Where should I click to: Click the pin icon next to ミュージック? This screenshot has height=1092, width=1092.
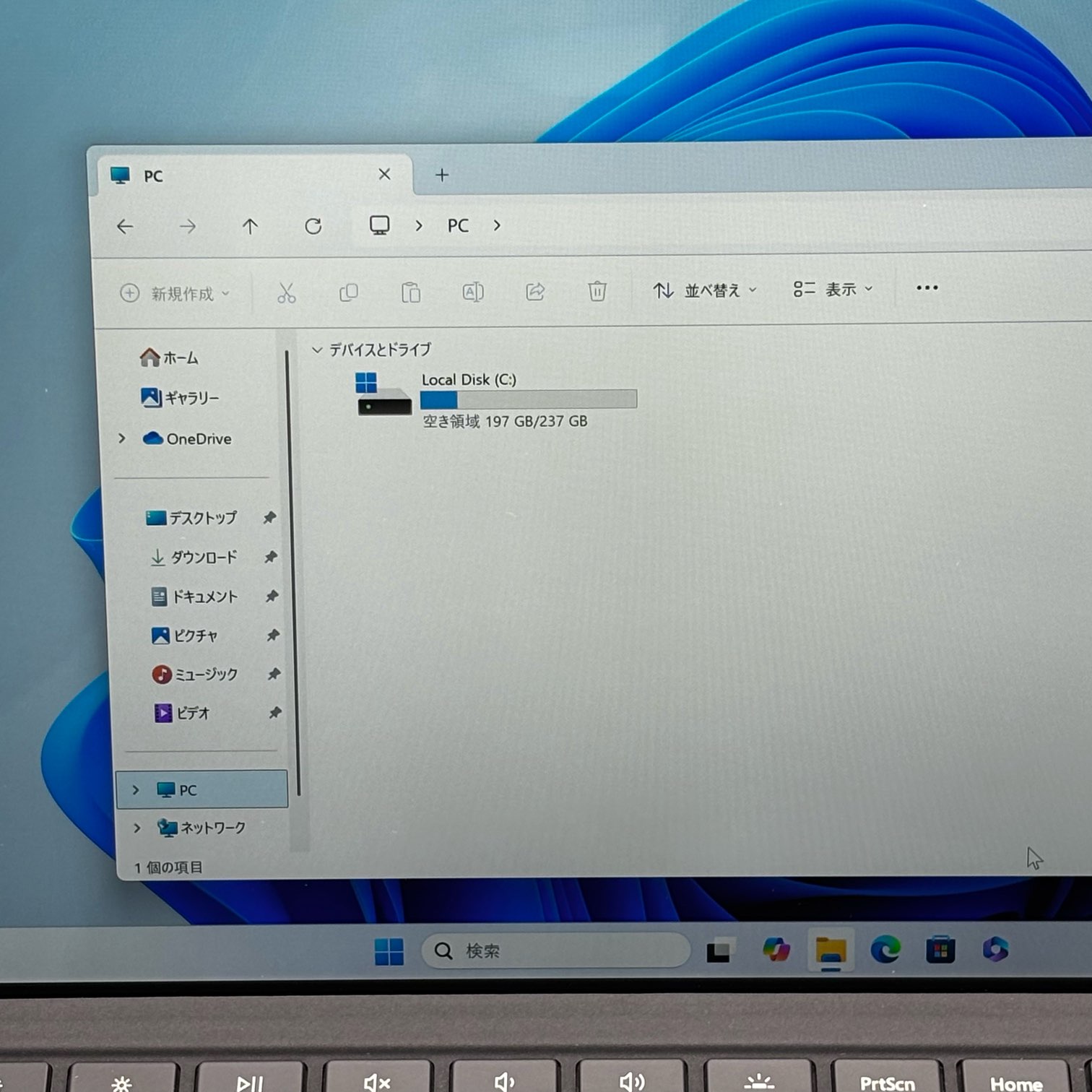[274, 674]
